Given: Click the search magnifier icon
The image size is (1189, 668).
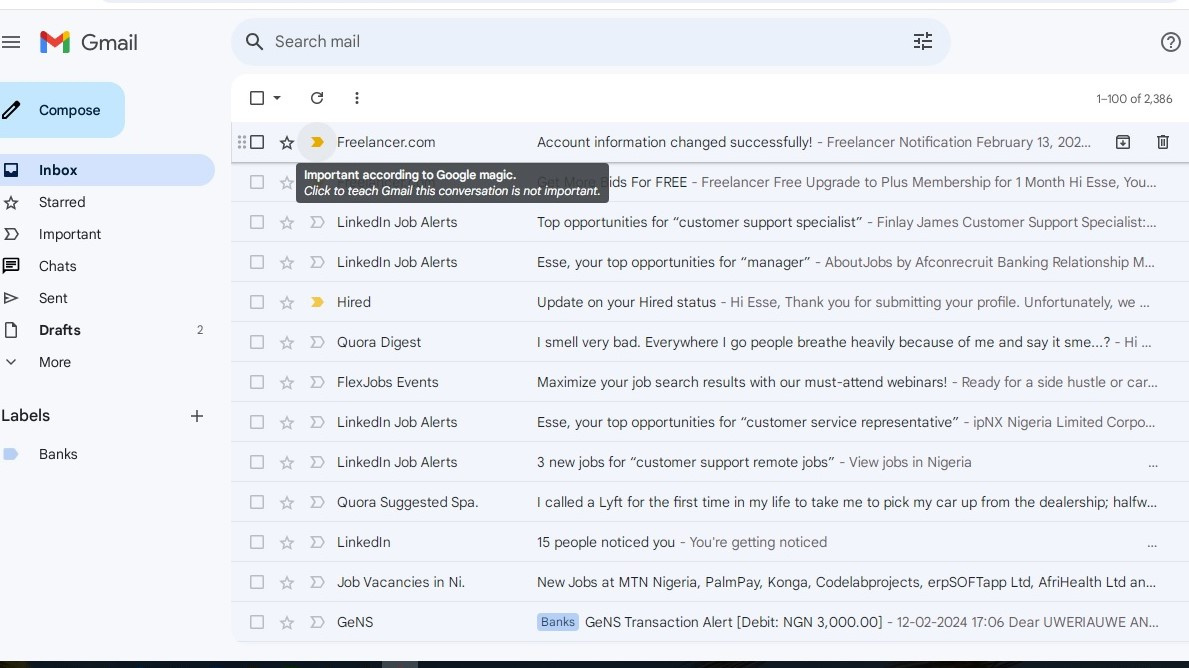Looking at the screenshot, I should point(255,42).
